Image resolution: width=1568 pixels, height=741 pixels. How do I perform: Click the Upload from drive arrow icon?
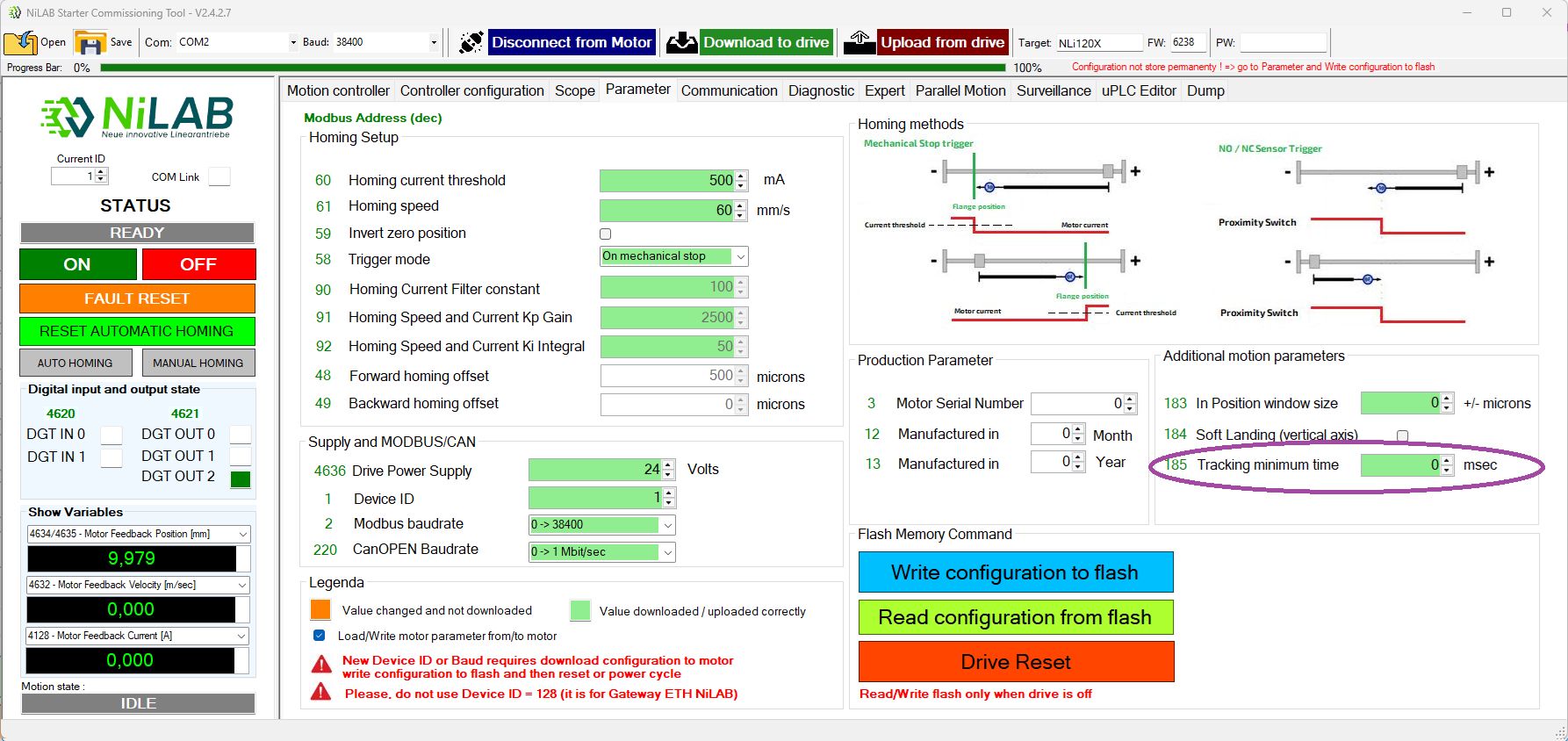(x=860, y=42)
